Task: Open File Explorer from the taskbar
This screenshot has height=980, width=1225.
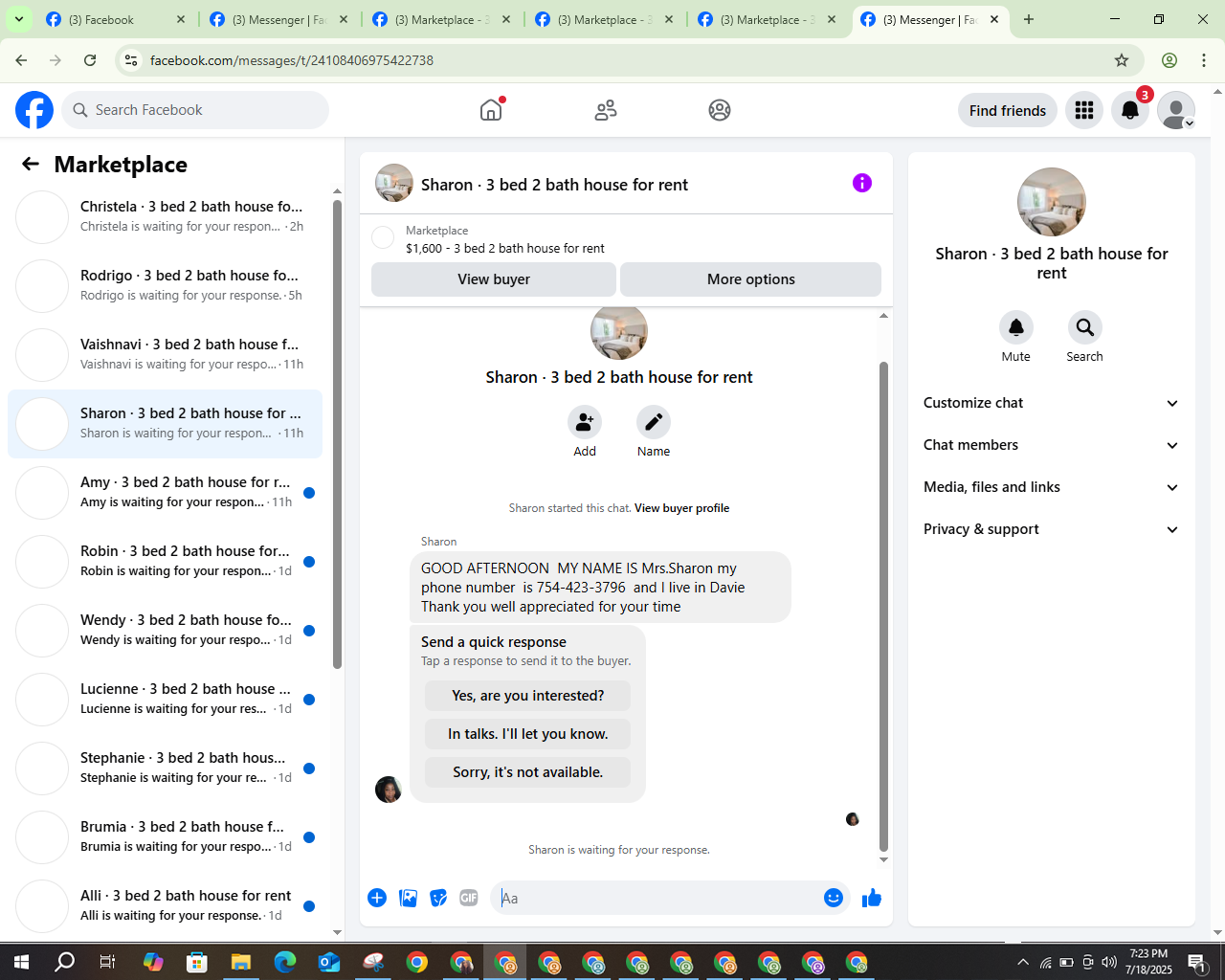Action: (x=240, y=962)
